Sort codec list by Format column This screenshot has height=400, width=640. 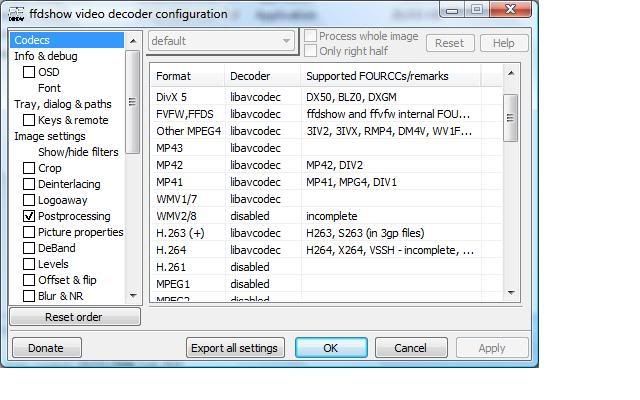coord(188,76)
